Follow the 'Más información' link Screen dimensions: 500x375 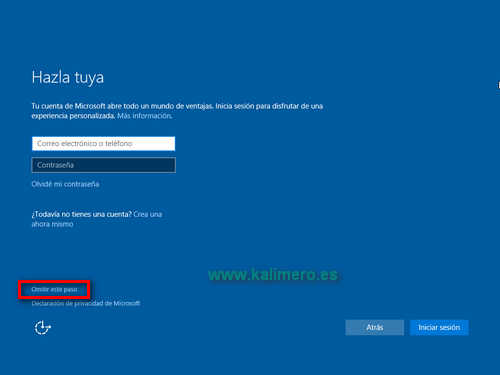point(144,116)
